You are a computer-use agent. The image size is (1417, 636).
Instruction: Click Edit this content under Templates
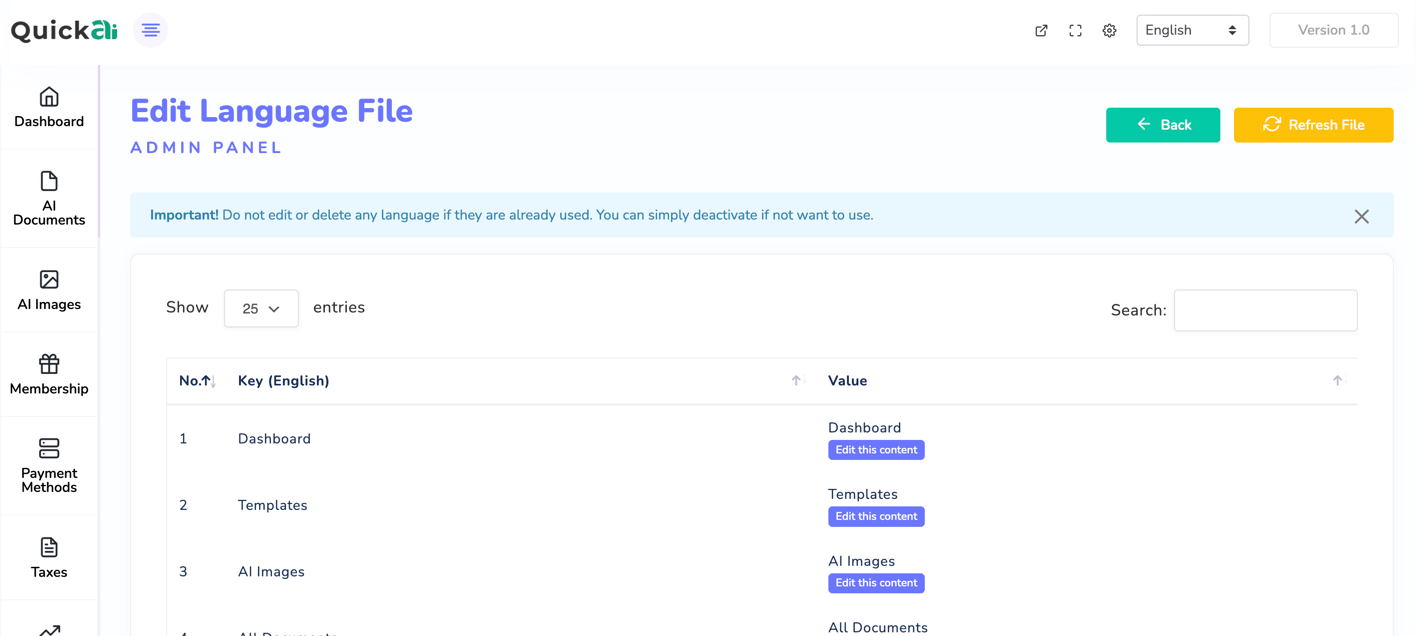pyautogui.click(x=876, y=517)
